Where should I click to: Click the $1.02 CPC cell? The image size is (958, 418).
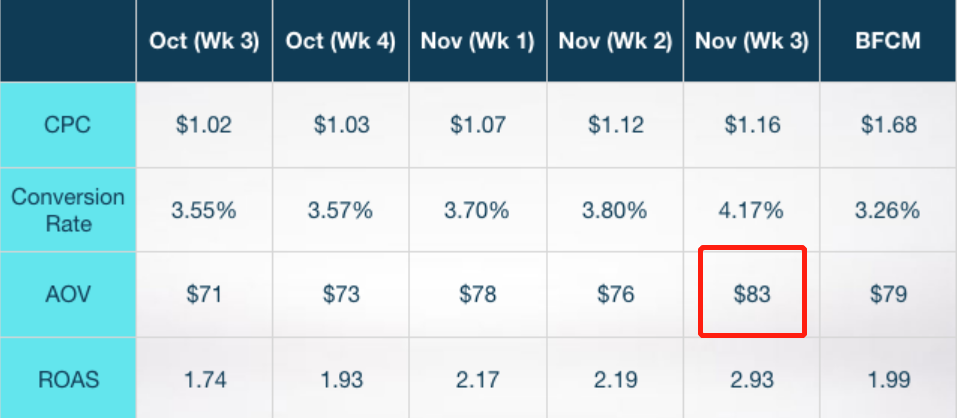tap(204, 126)
